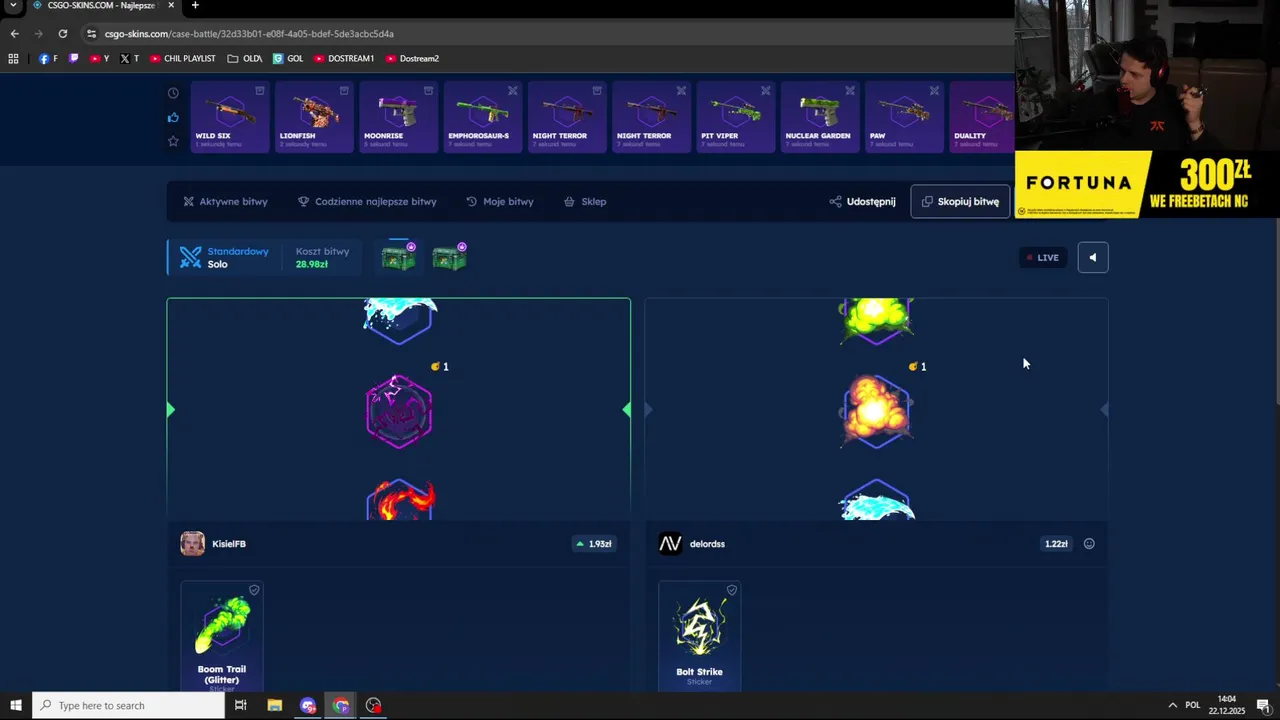Click the crossed swords Standardowy icon
The width and height of the screenshot is (1280, 720).
coord(190,258)
